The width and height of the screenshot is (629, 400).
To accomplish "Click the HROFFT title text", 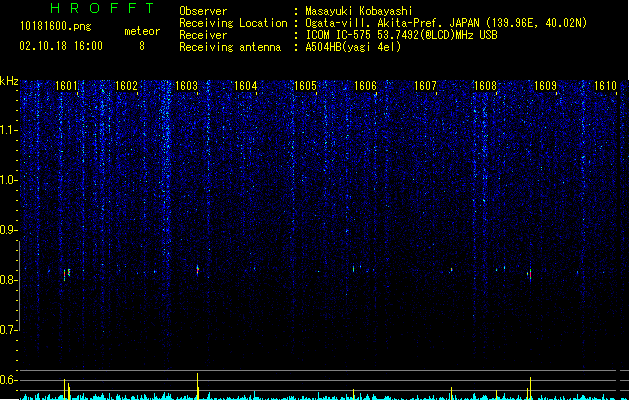I will 103,8.
